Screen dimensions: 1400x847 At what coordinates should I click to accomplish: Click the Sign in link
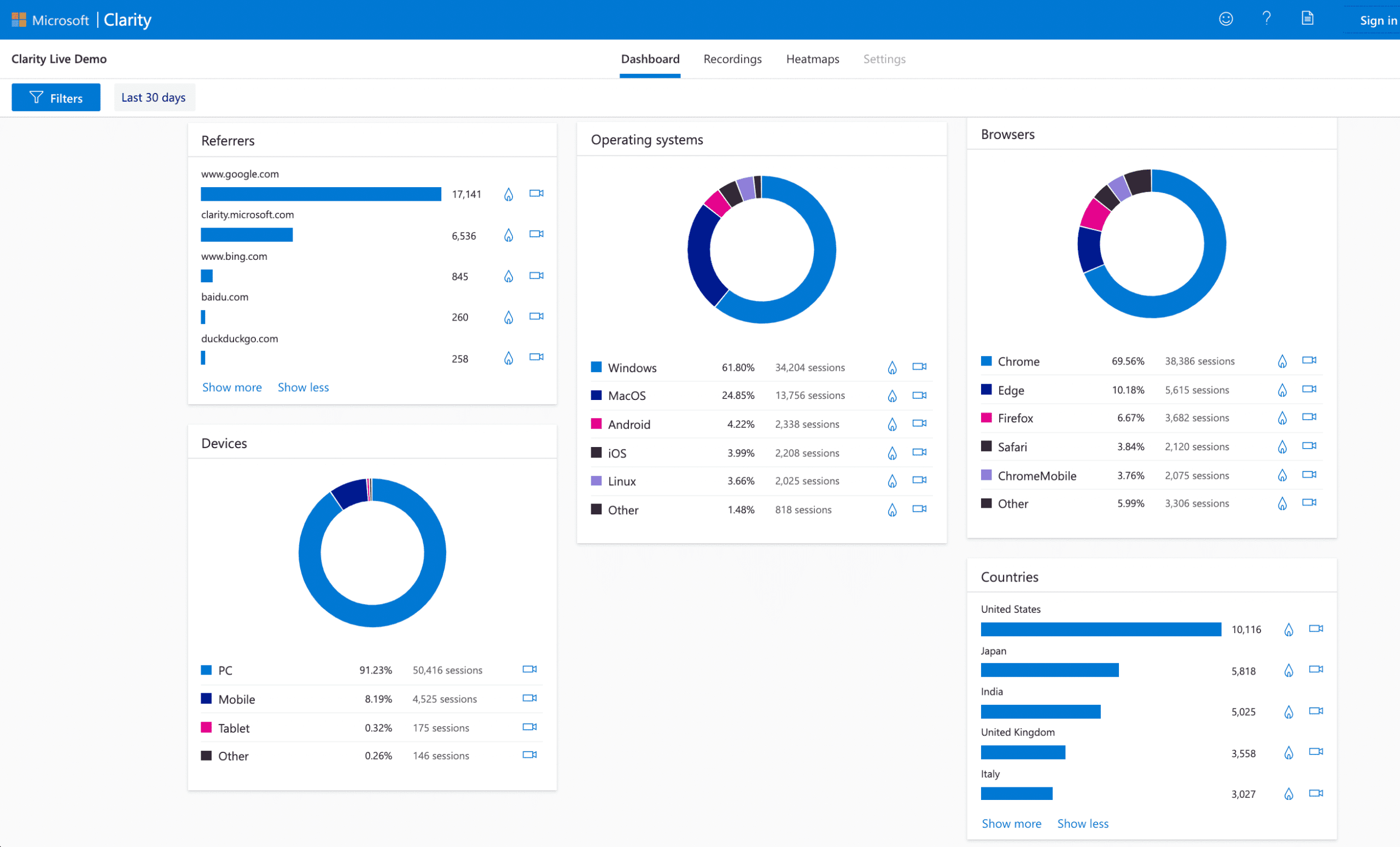click(x=1378, y=20)
